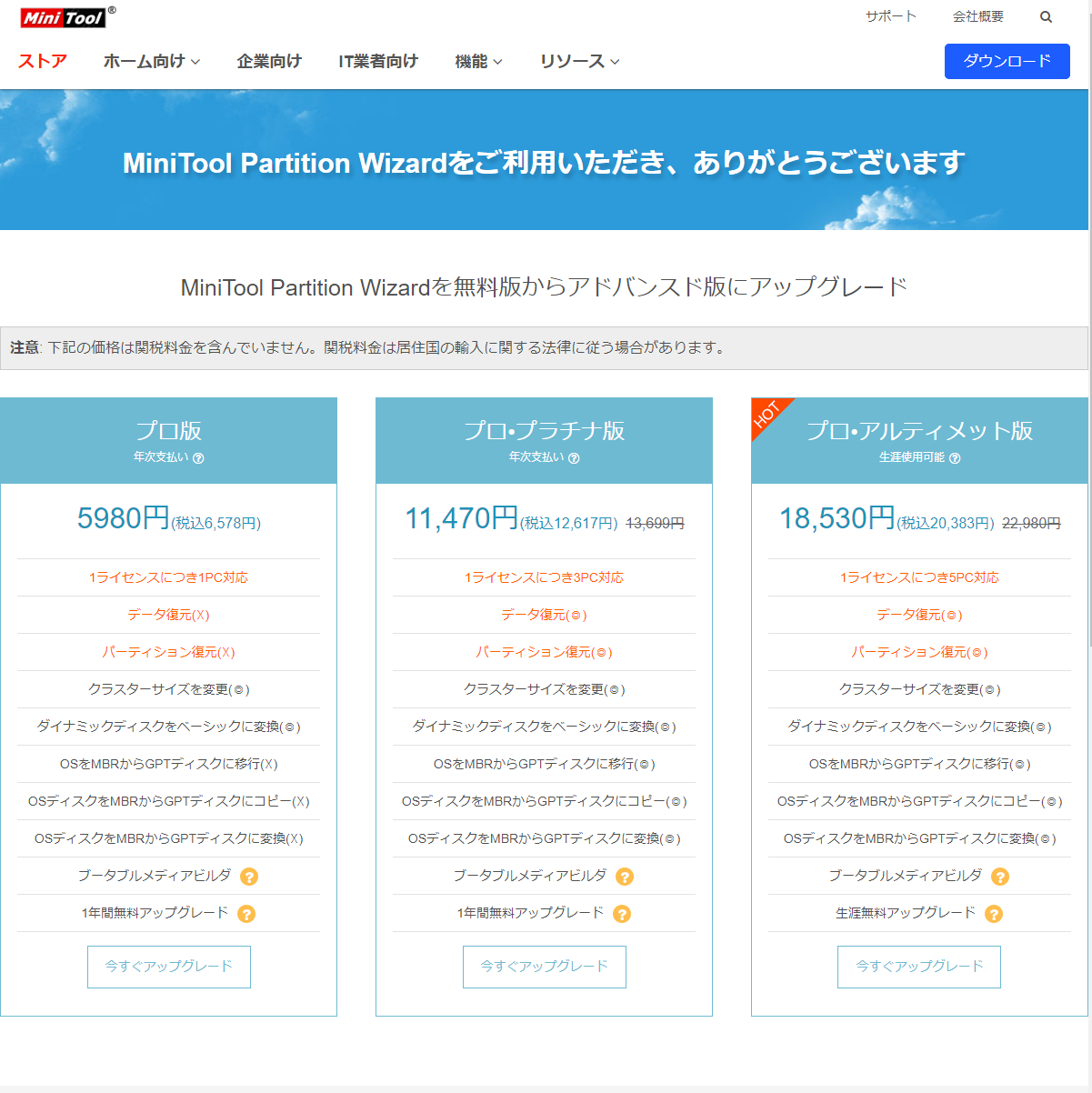Expand the ホーム向け dropdown menu

pyautogui.click(x=152, y=61)
